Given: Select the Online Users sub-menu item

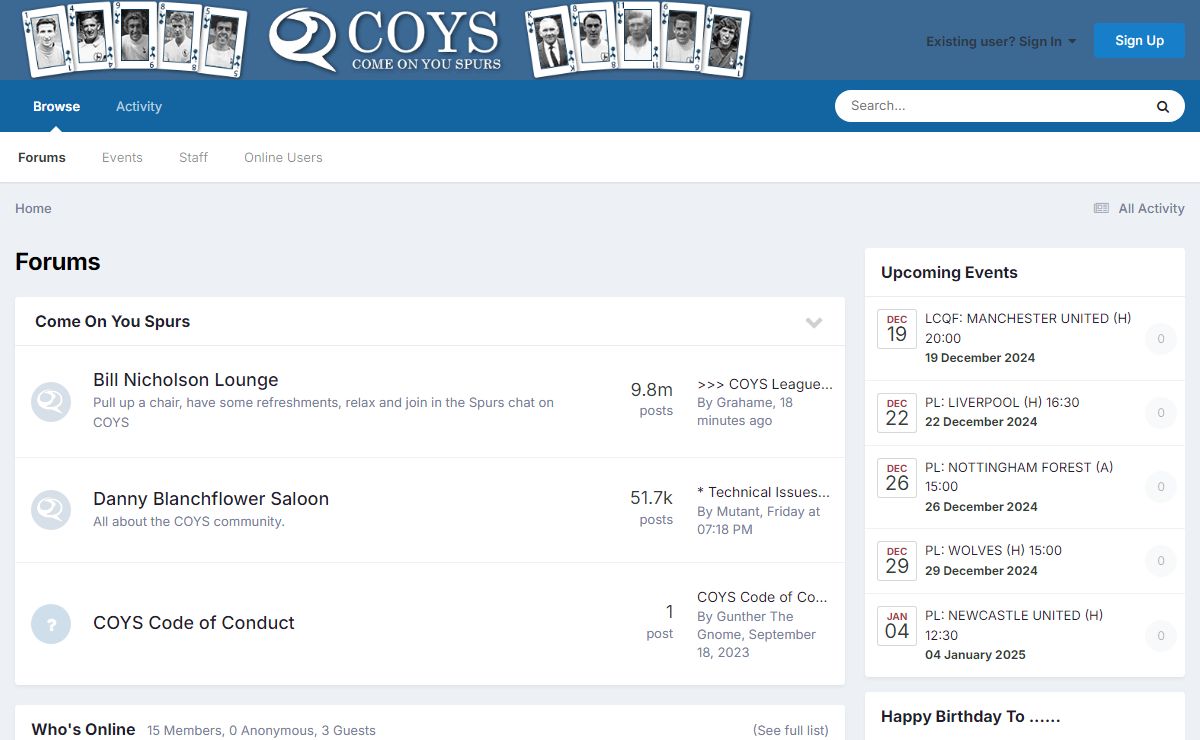Looking at the screenshot, I should pos(283,157).
